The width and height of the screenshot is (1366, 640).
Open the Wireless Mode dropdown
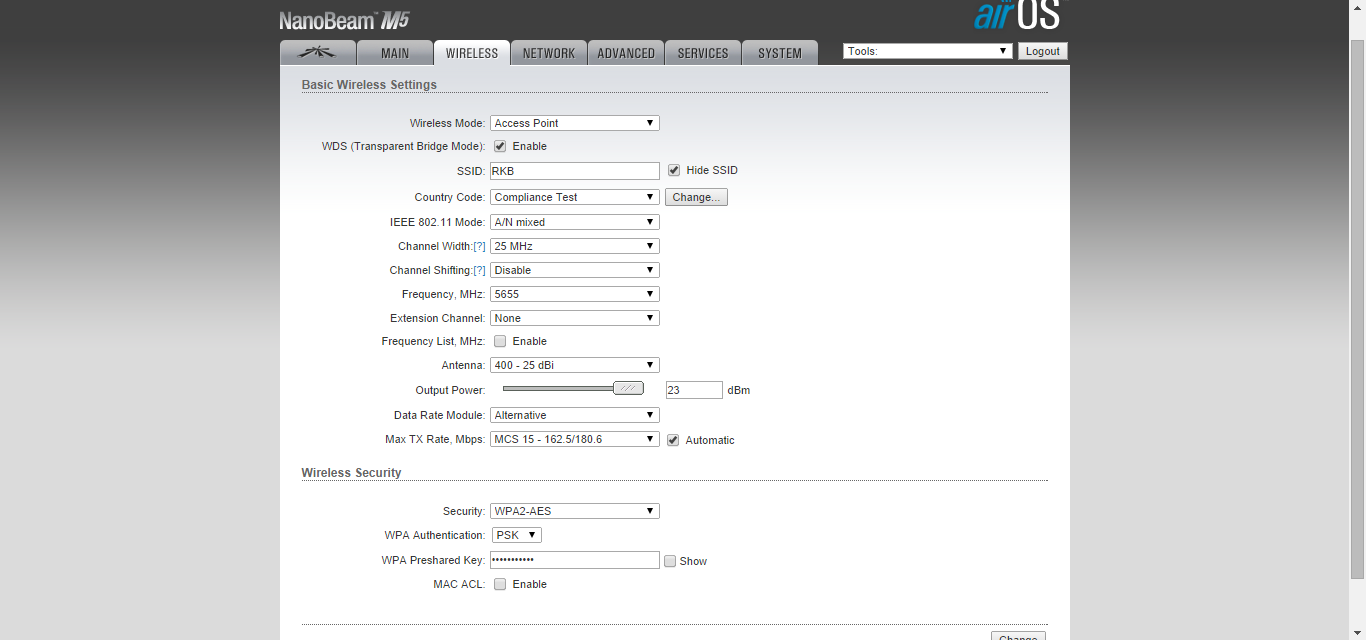click(574, 123)
